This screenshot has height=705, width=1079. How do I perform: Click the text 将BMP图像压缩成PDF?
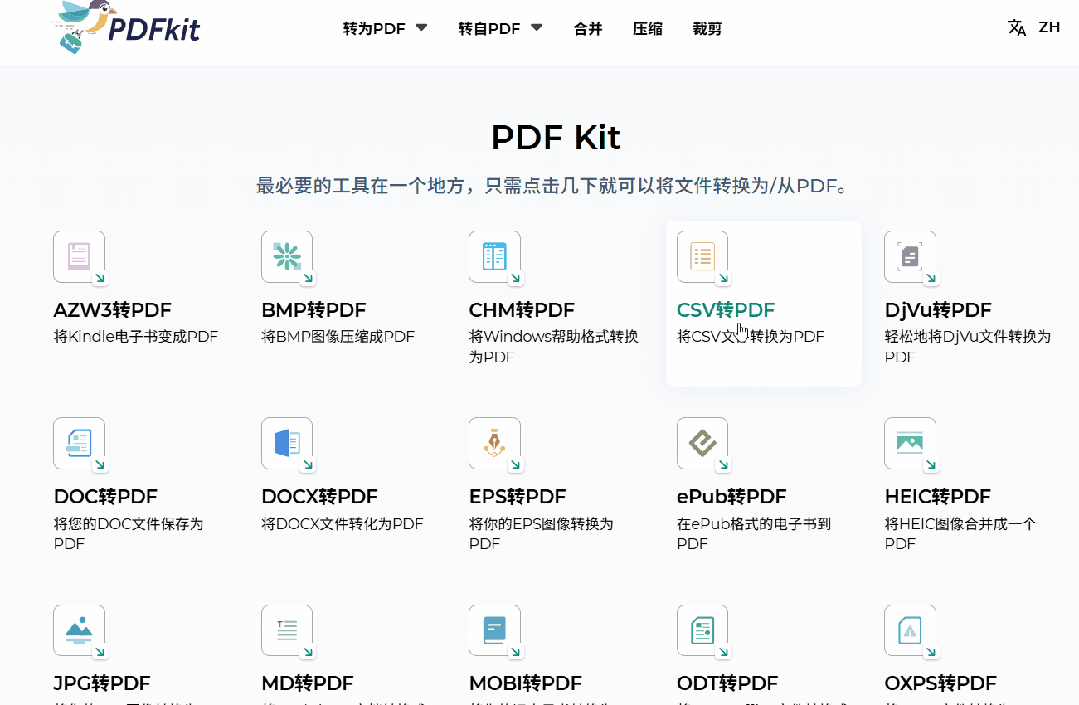[x=338, y=336]
